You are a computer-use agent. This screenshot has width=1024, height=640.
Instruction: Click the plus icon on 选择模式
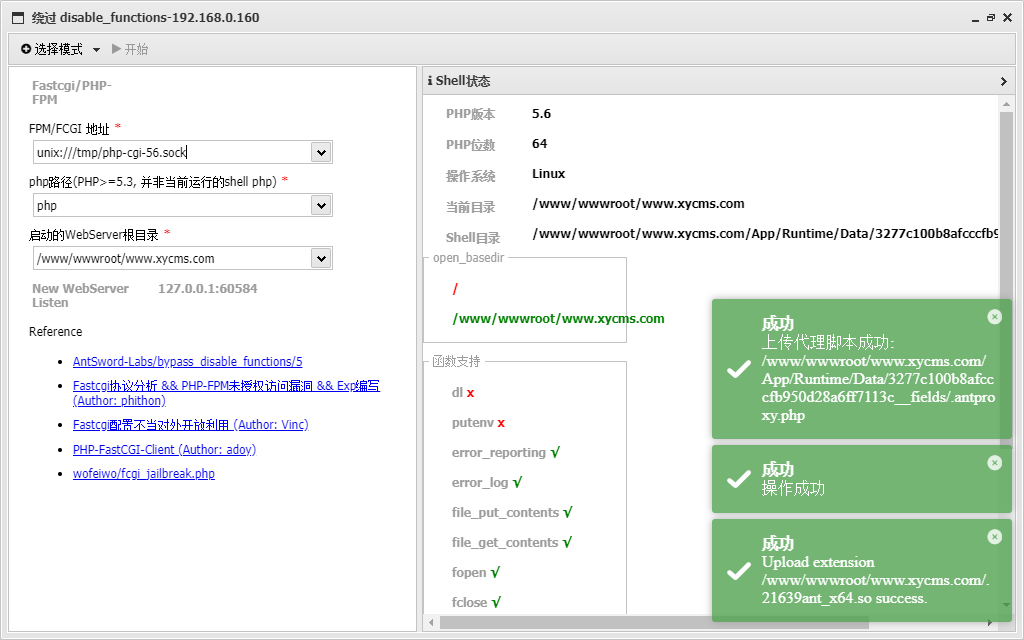click(x=26, y=49)
